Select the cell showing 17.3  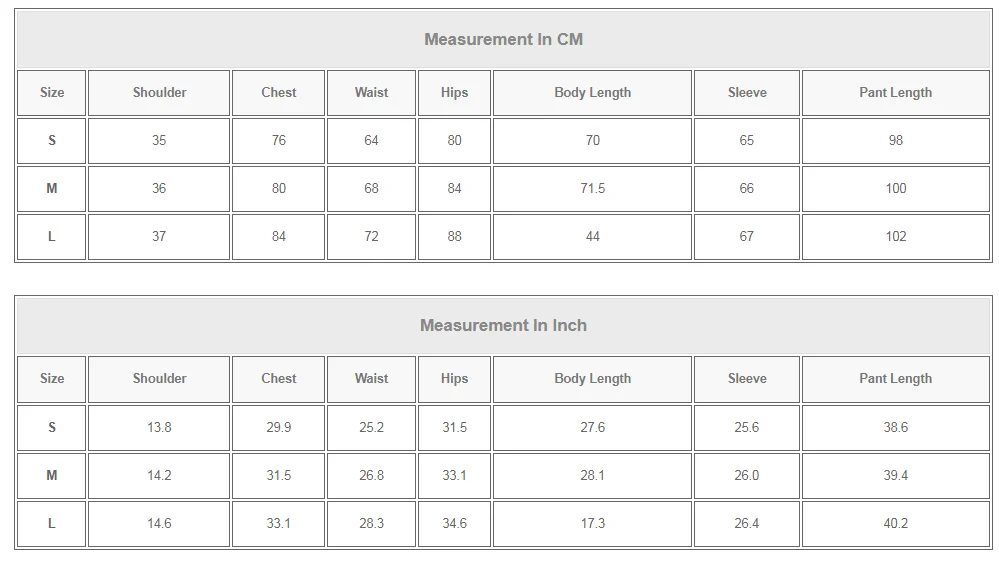coord(592,524)
